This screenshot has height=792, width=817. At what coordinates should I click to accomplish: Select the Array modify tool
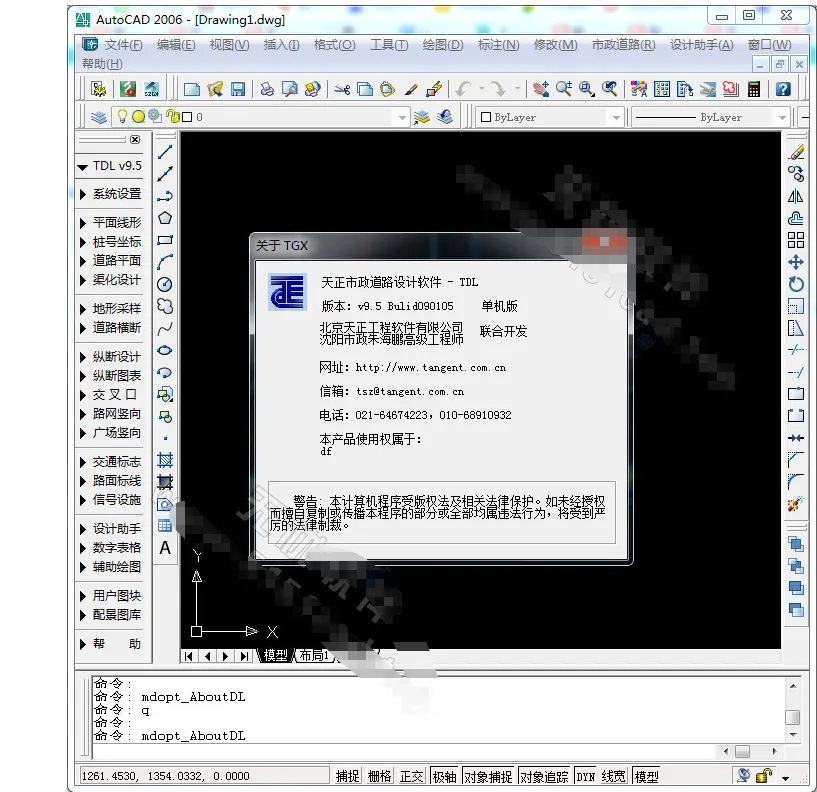pos(796,240)
